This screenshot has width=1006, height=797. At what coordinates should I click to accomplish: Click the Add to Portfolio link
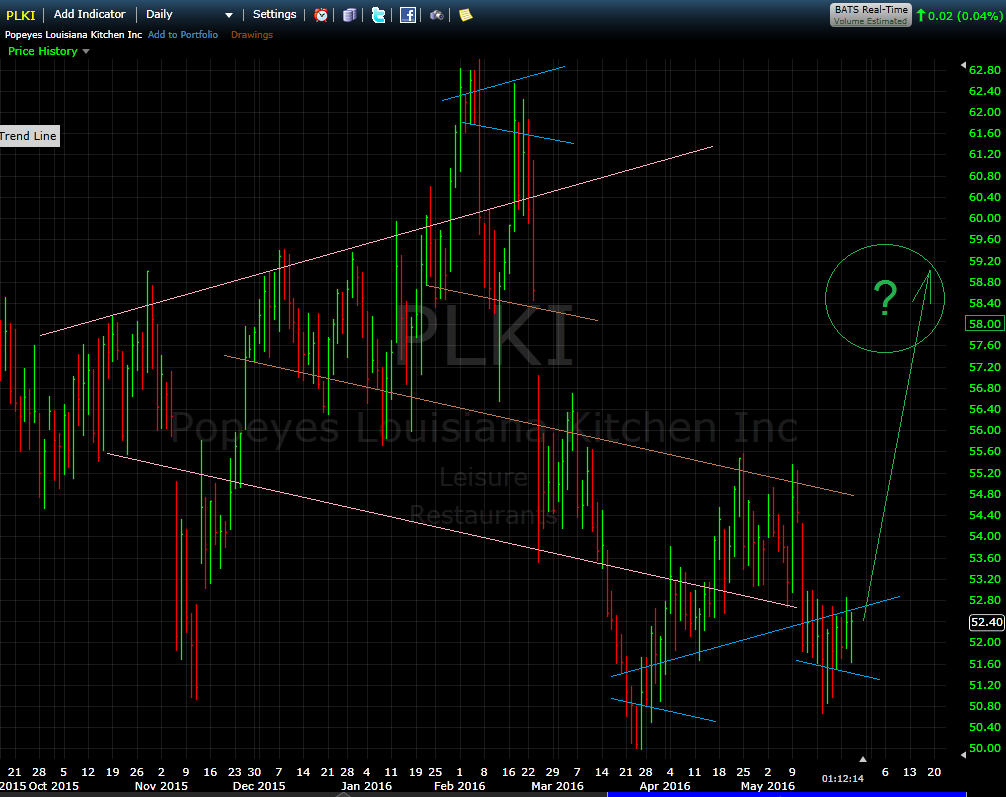tap(183, 35)
